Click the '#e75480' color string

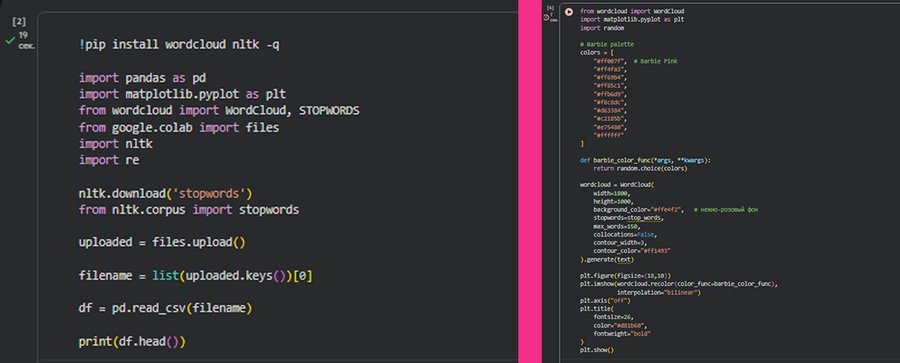pos(610,127)
